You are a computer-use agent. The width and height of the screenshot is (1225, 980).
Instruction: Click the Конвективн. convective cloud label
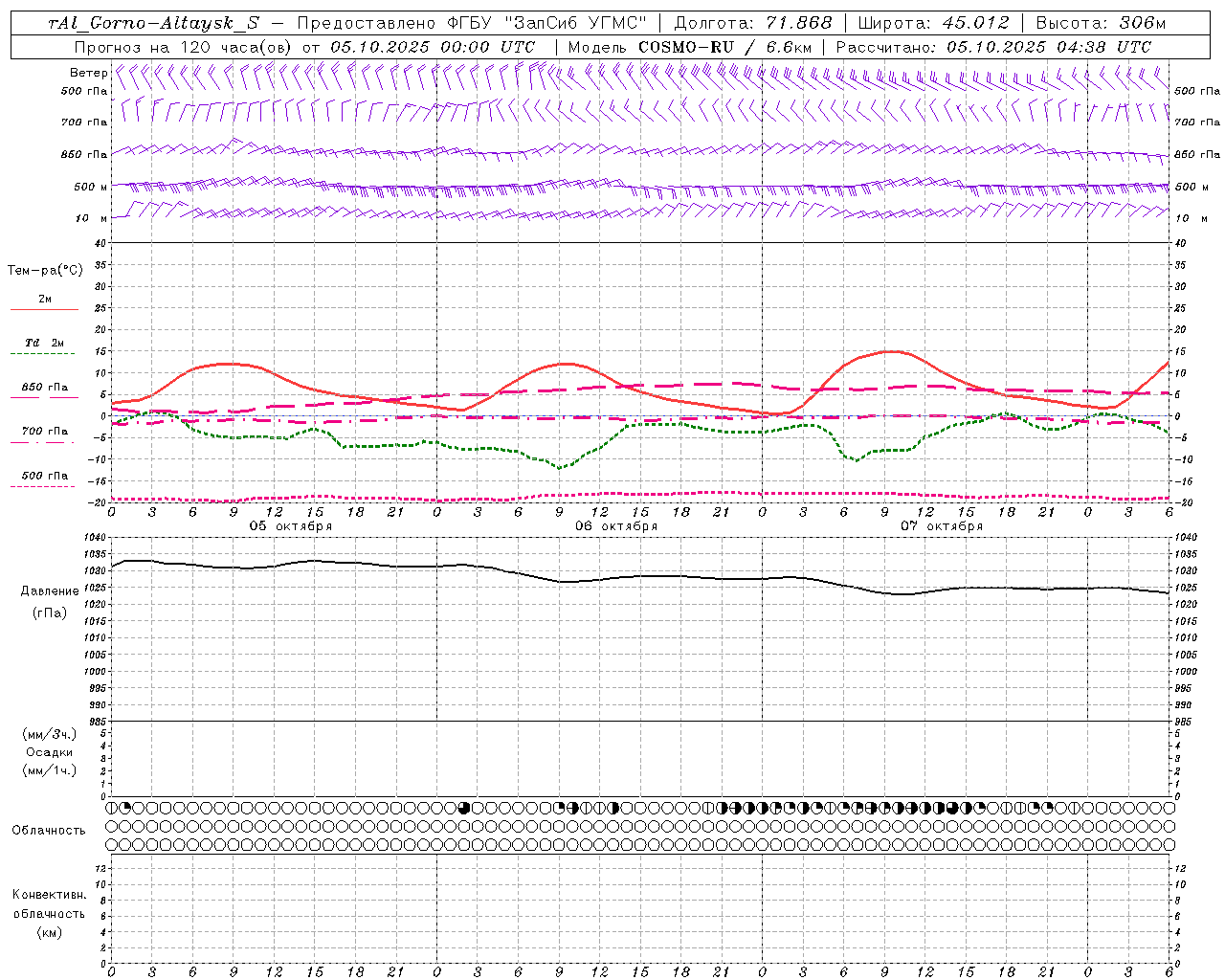tap(49, 895)
